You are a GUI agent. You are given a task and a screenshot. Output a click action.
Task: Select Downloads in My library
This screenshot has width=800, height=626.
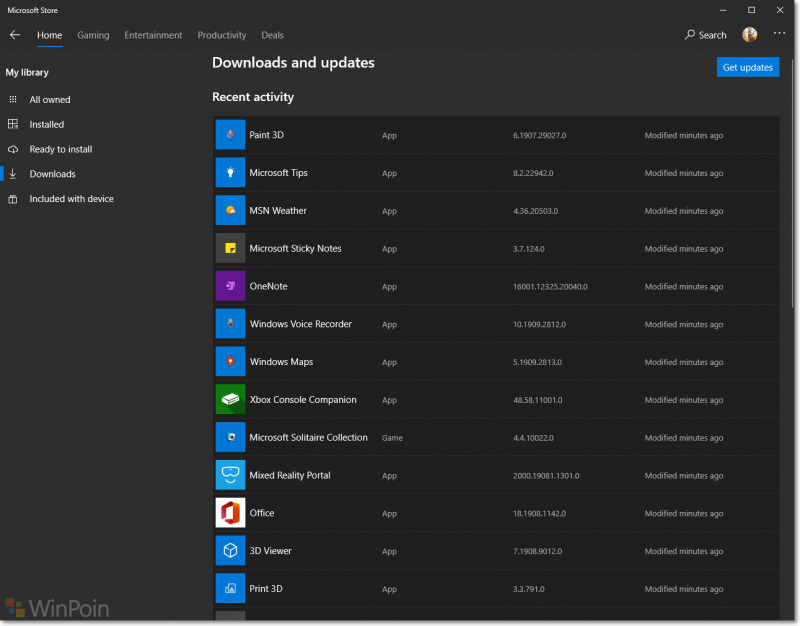pos(53,174)
